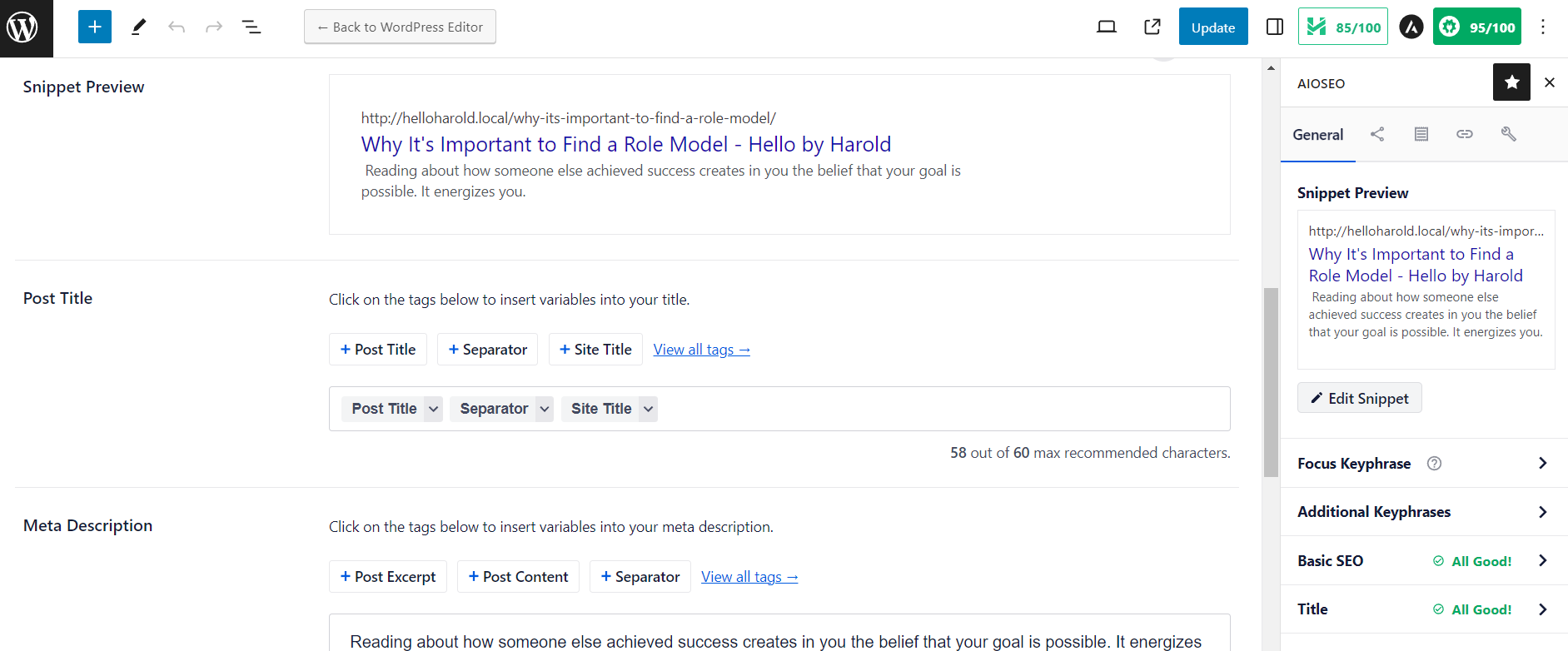Open the Document Overview list icon
1568x651 pixels.
pyautogui.click(x=251, y=27)
